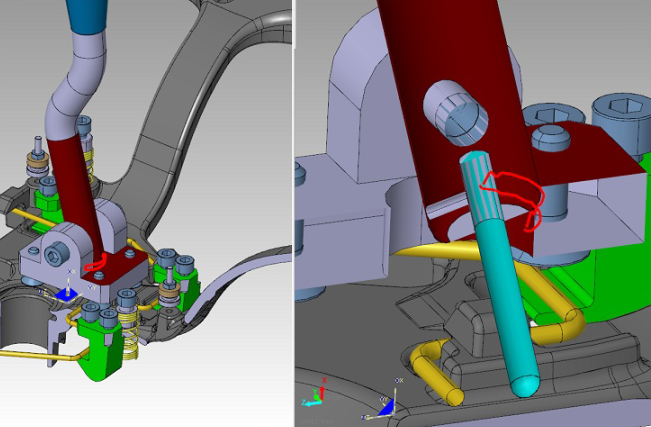This screenshot has height=427, width=651.
Task: Select the hex socket bolt at top right
Action: 617,112
